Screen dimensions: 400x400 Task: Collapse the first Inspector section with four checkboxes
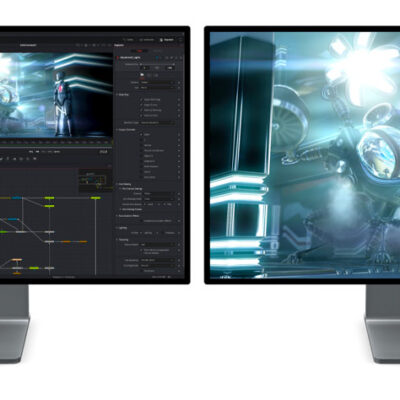tap(122, 95)
